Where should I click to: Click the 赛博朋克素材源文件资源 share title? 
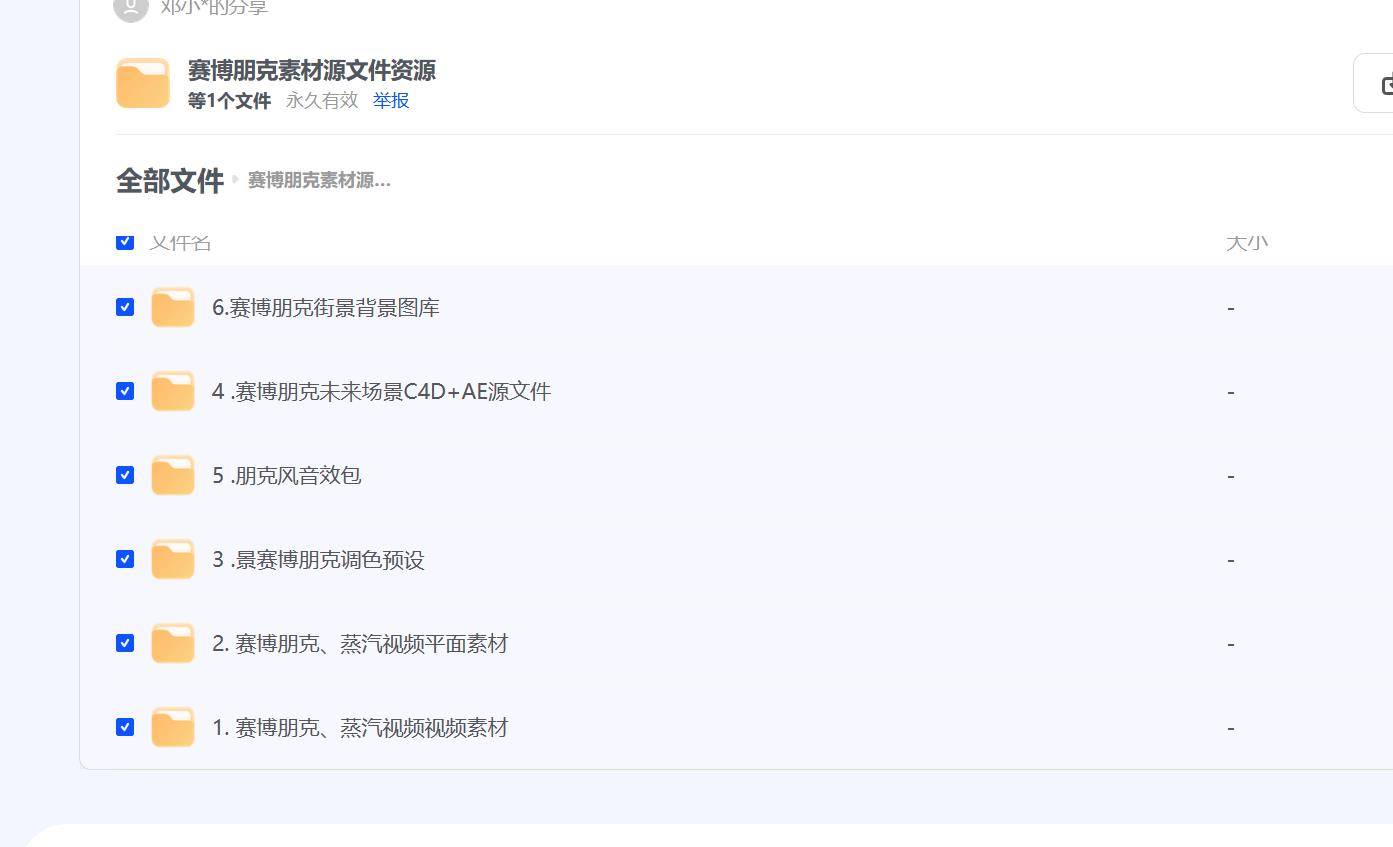[x=312, y=70]
